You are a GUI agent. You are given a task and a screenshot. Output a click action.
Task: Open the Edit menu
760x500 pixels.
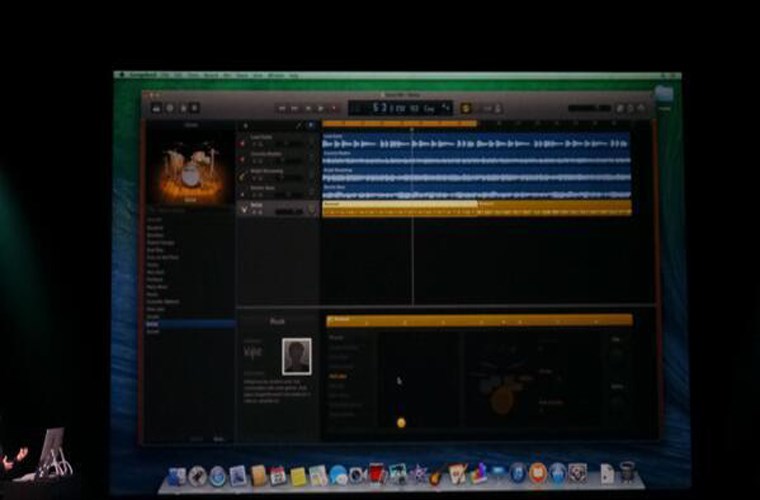tap(178, 76)
